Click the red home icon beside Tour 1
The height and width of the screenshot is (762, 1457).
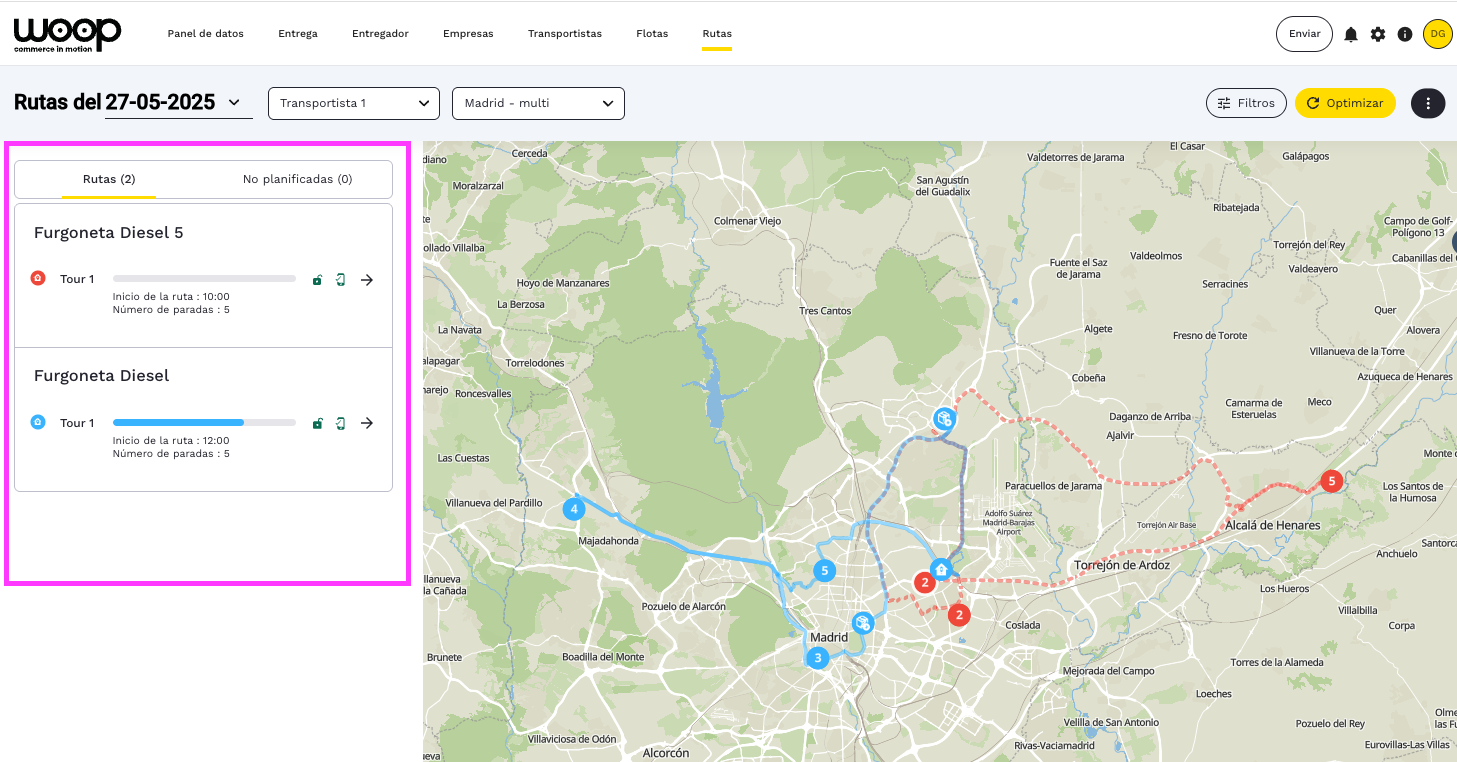[x=38, y=279]
